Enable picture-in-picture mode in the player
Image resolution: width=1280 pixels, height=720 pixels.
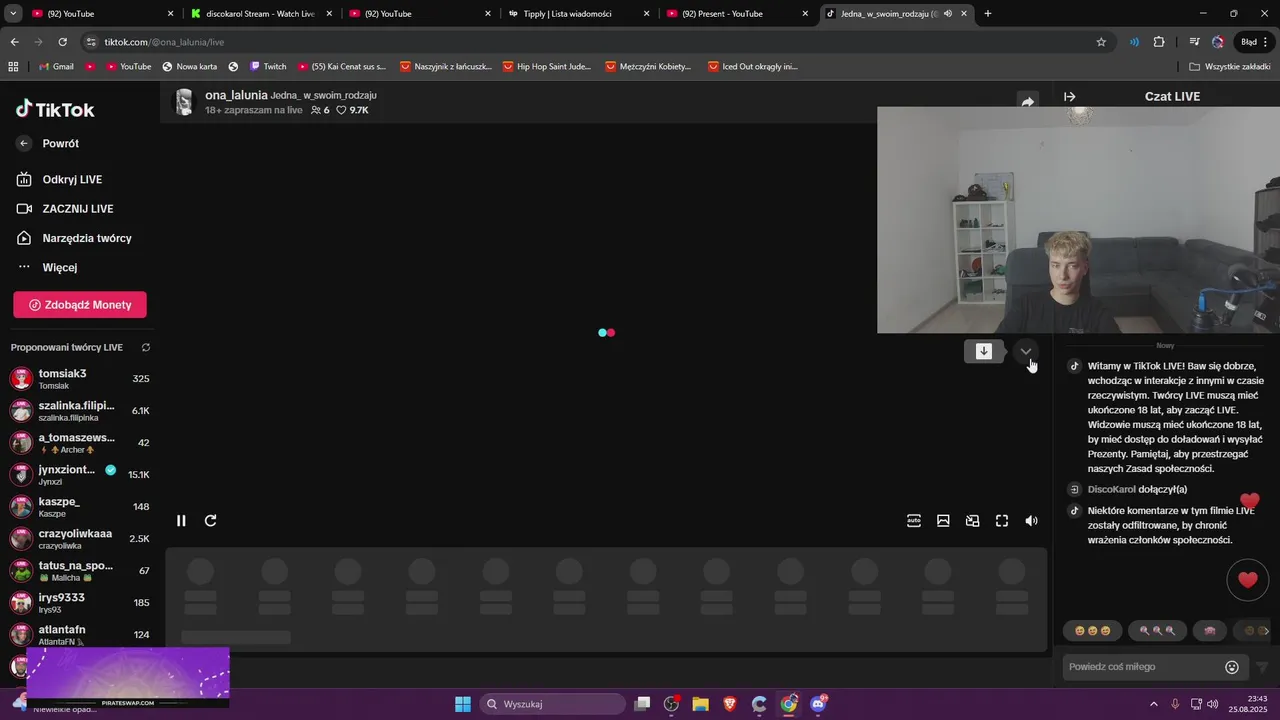coord(972,520)
